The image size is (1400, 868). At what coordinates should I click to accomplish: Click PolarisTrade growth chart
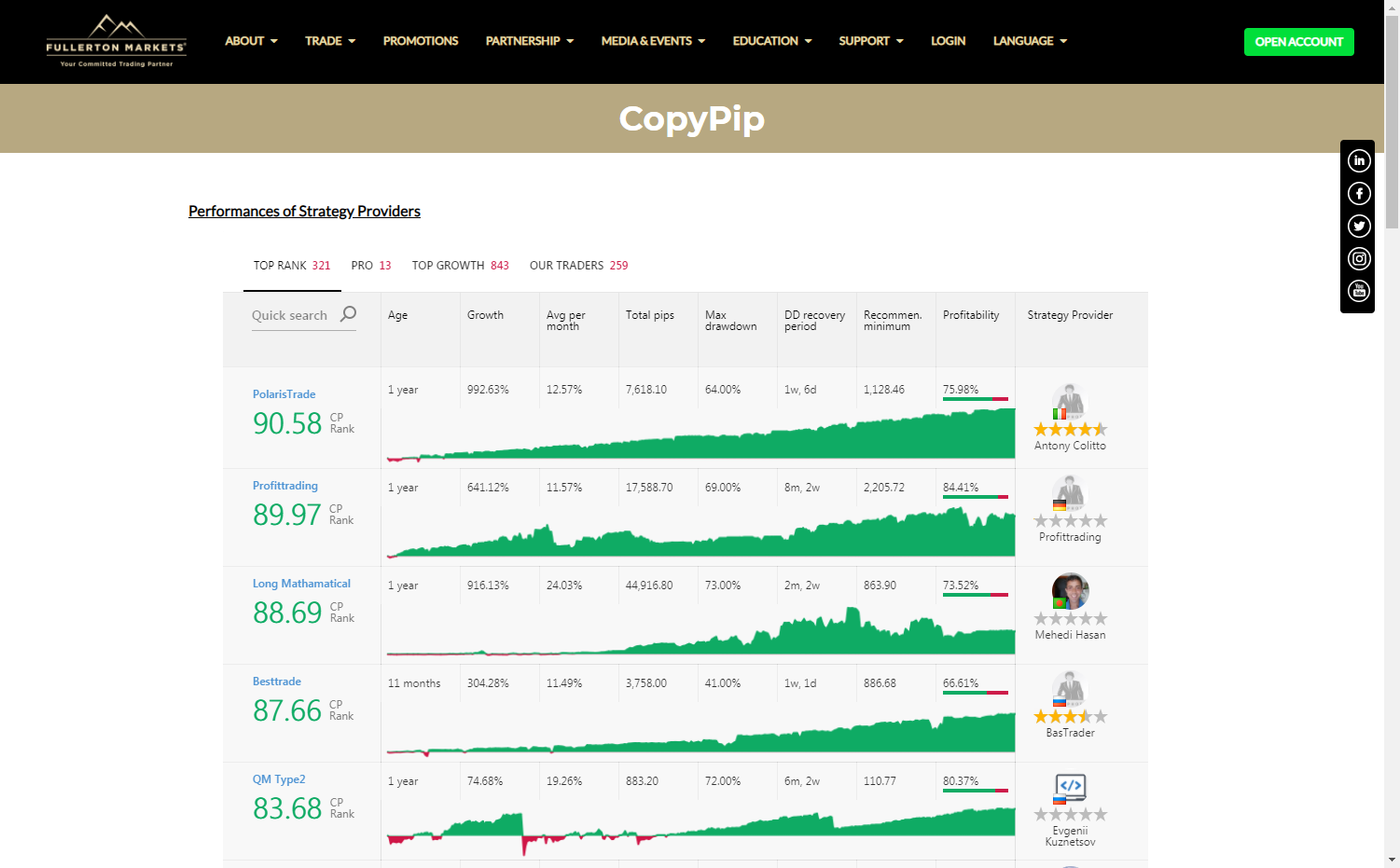[x=700, y=434]
